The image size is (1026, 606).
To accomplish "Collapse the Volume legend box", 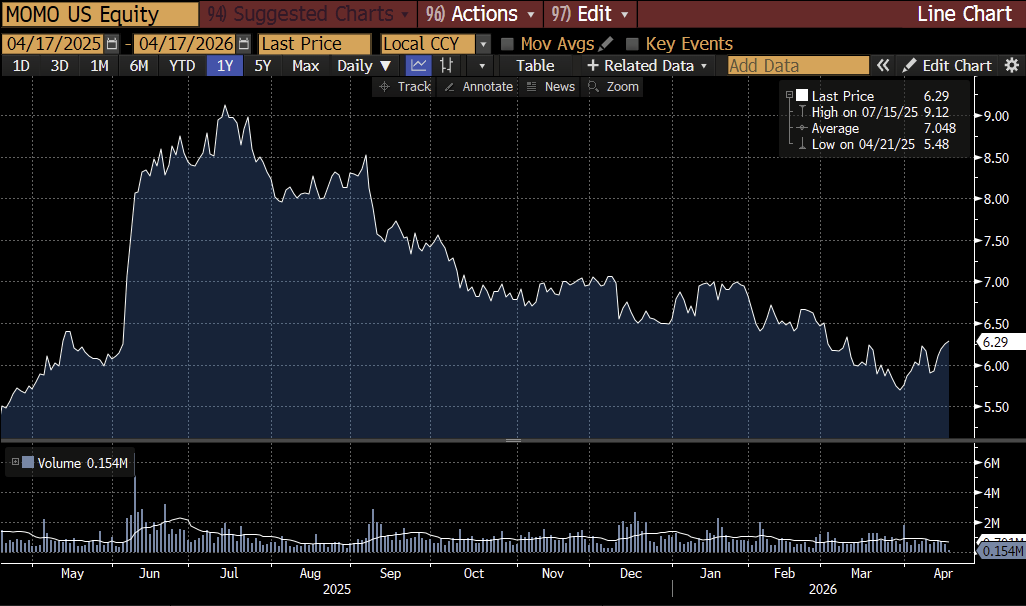I will pyautogui.click(x=15, y=462).
